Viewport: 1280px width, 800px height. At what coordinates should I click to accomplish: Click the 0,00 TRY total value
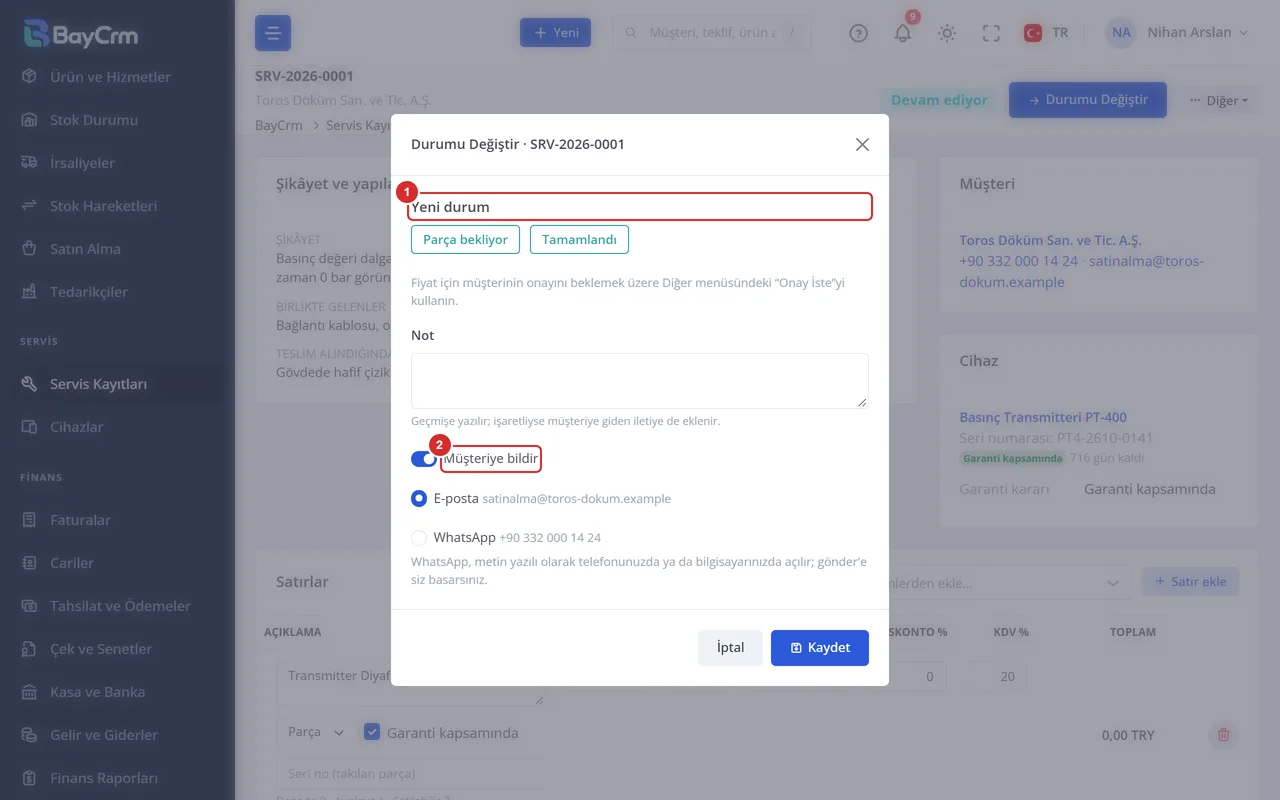coord(1128,735)
